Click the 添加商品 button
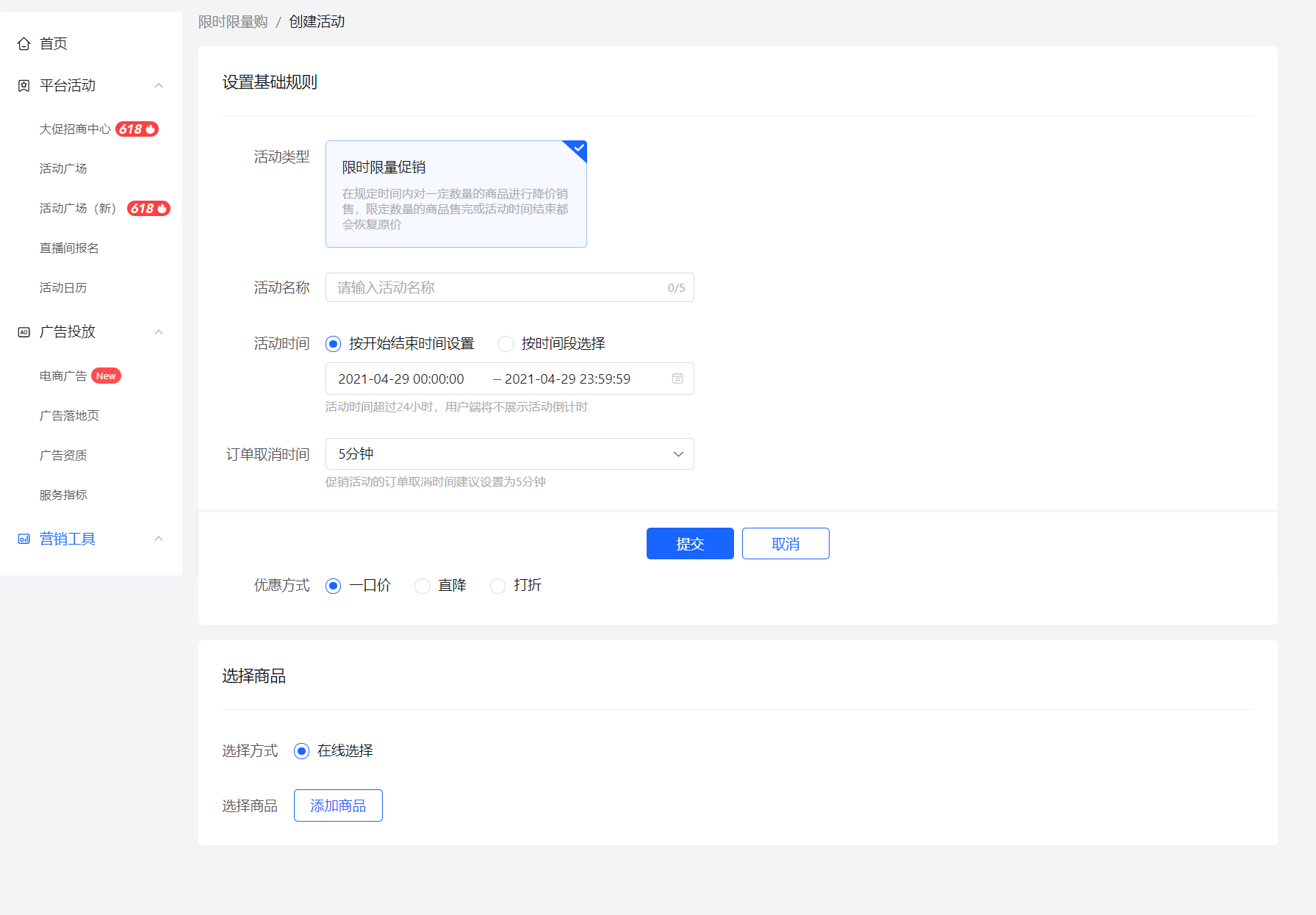Image resolution: width=1316 pixels, height=915 pixels. click(x=338, y=805)
